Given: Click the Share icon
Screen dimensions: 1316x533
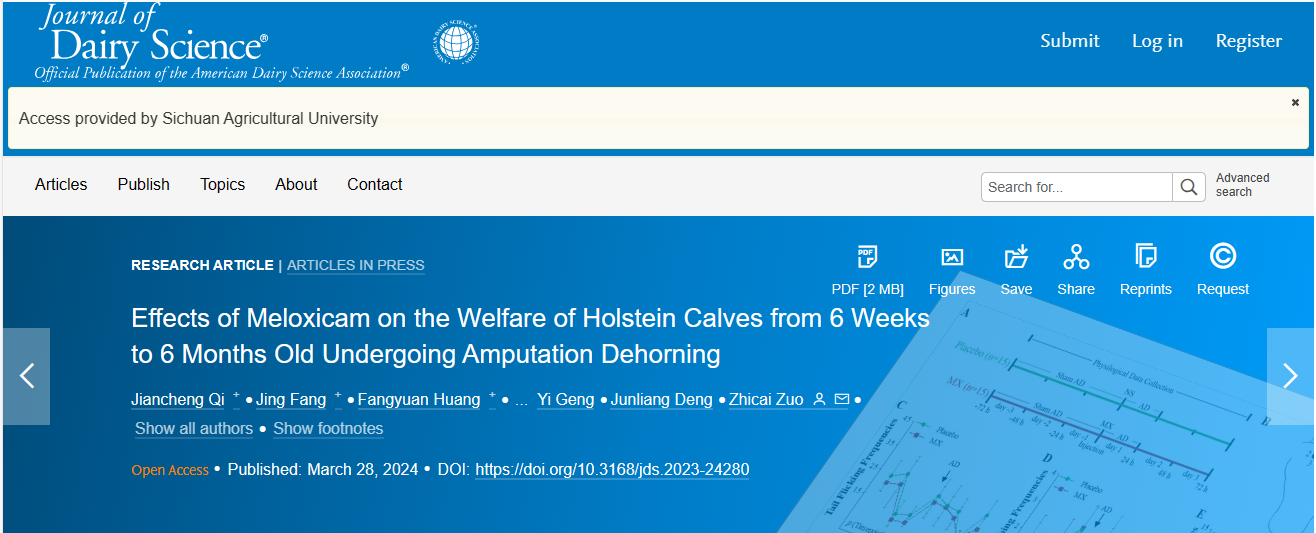Looking at the screenshot, I should [1076, 258].
